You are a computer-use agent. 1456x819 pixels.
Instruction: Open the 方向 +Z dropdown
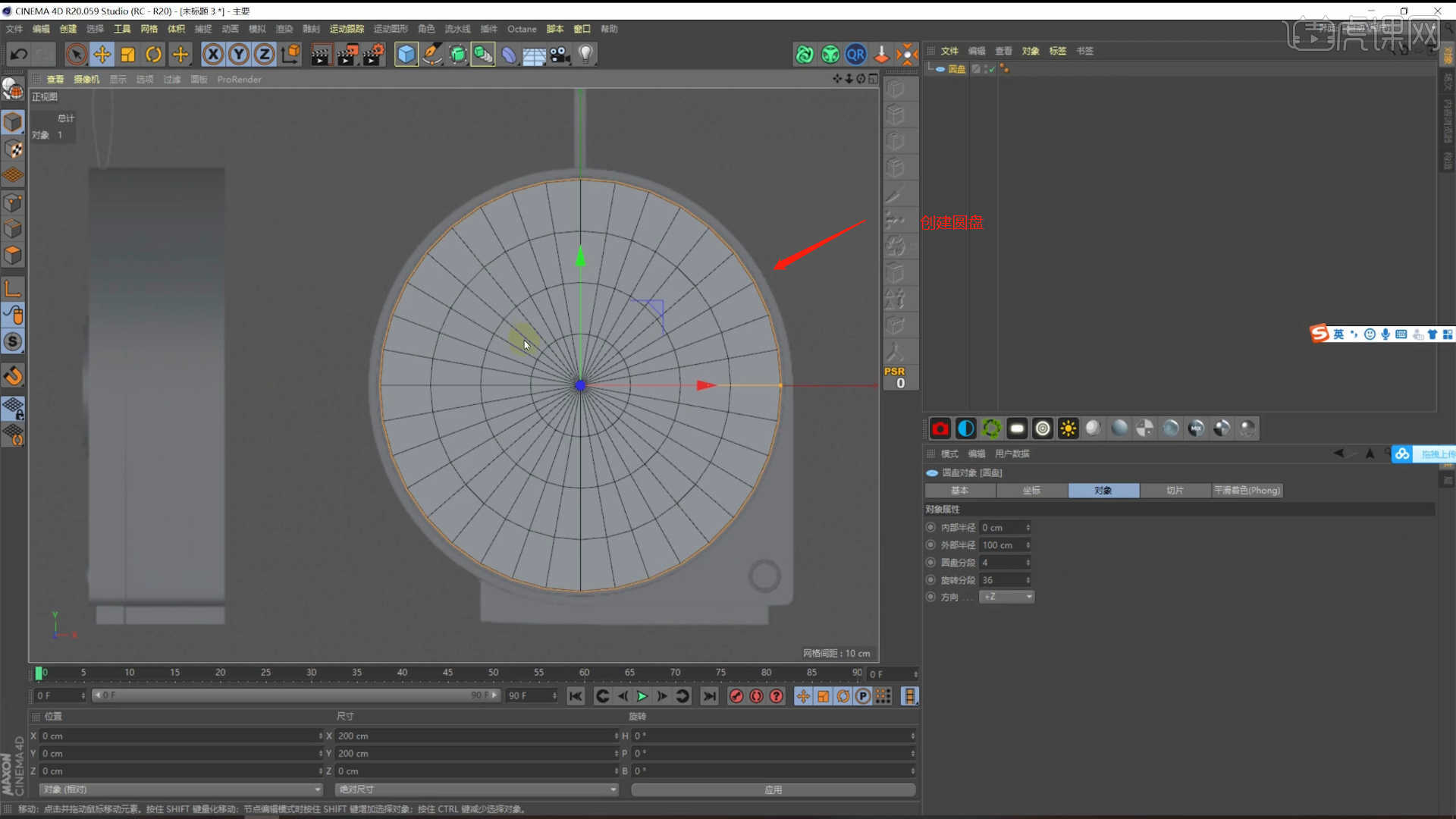point(1006,597)
